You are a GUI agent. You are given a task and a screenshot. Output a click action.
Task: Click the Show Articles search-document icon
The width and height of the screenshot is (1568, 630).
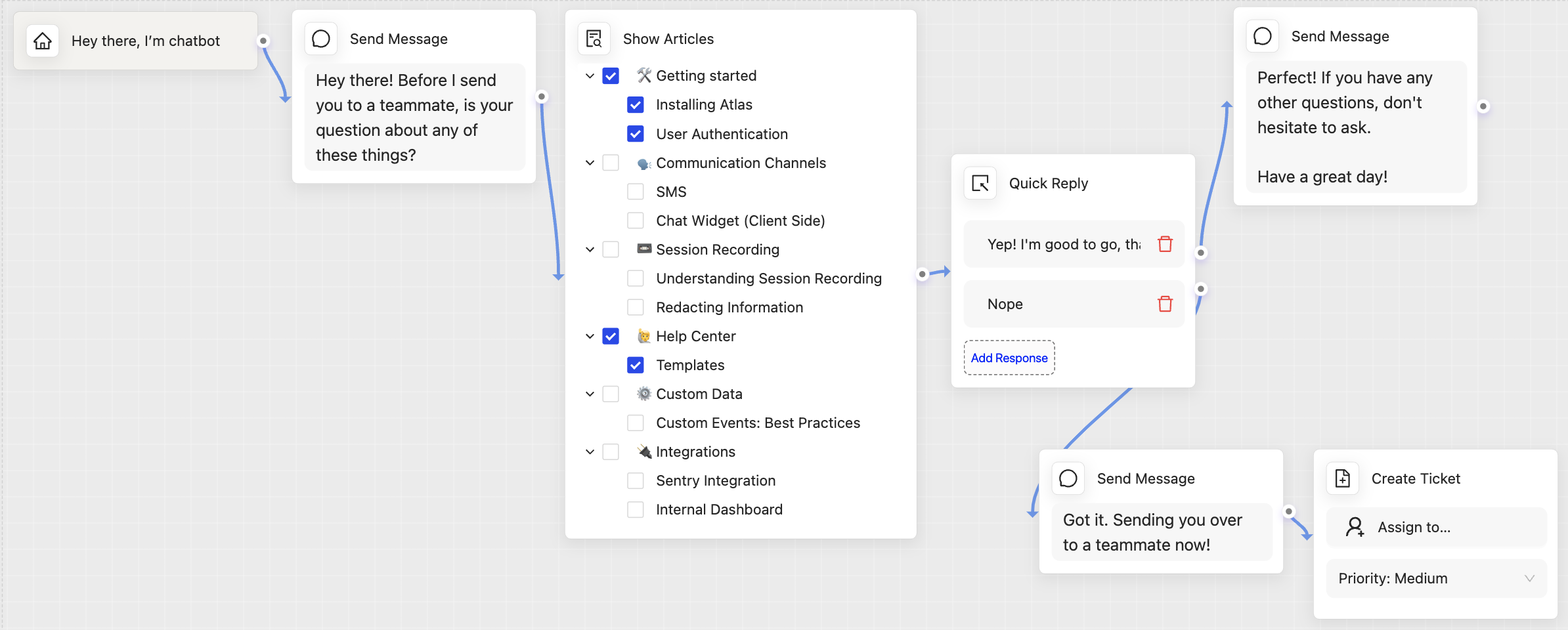[594, 39]
